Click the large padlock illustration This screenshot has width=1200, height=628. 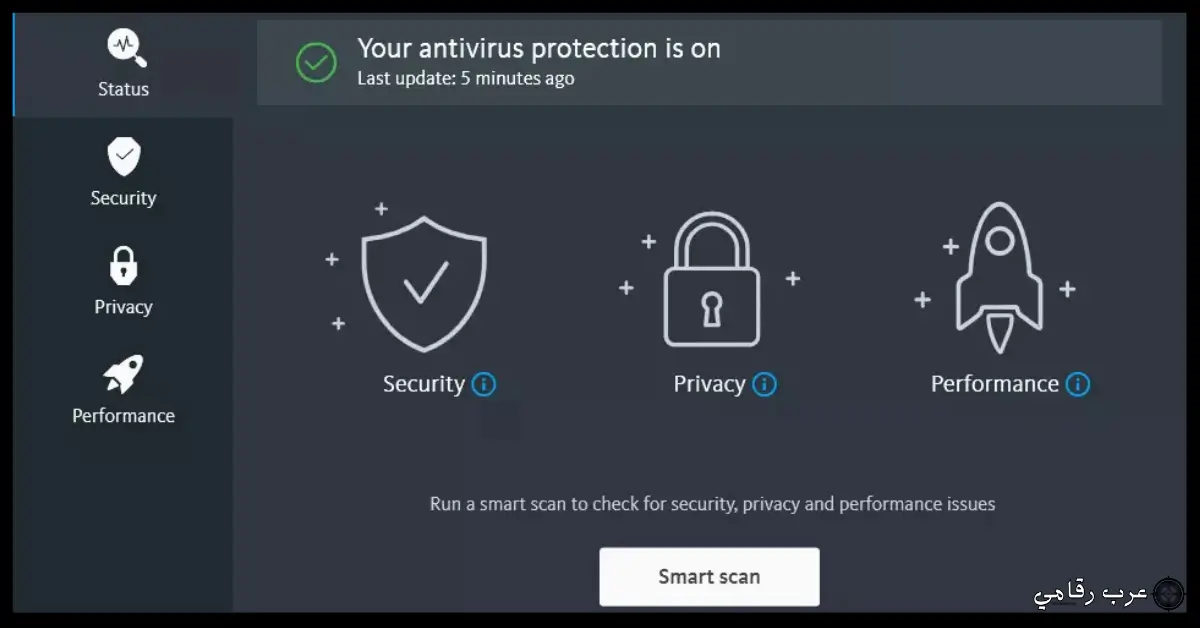click(x=711, y=280)
